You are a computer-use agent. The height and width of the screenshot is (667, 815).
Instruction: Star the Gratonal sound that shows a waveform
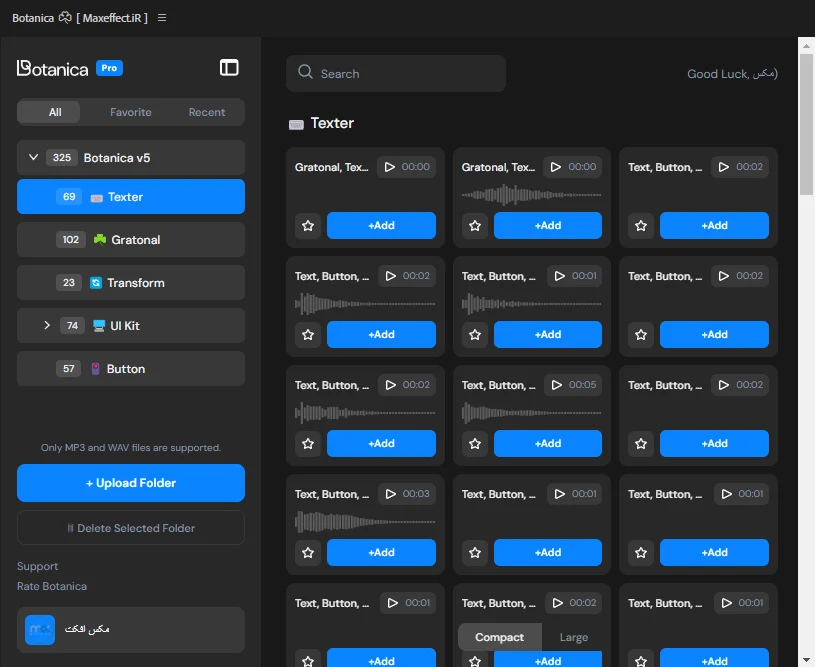point(475,226)
